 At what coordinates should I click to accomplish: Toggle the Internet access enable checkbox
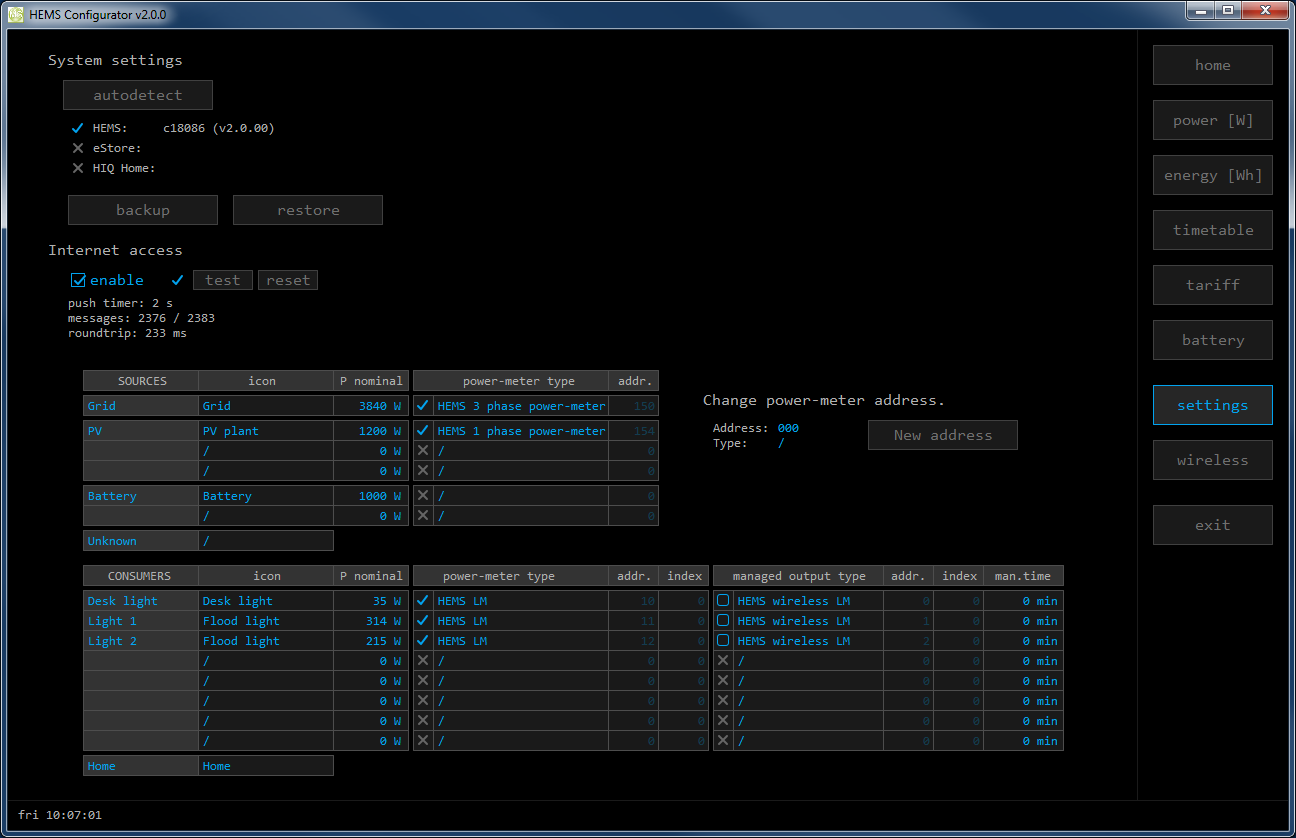coord(79,281)
